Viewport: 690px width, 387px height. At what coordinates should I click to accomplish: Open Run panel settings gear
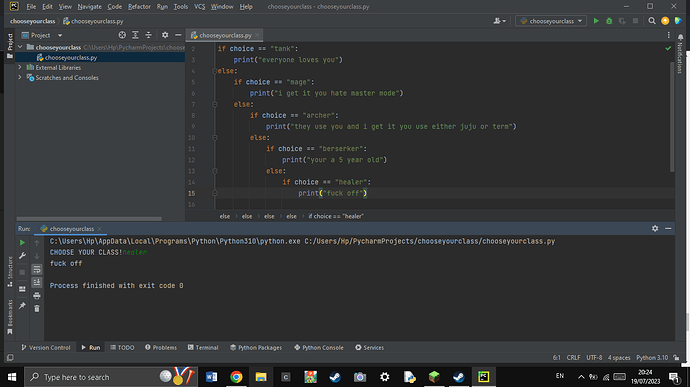pyautogui.click(x=655, y=229)
